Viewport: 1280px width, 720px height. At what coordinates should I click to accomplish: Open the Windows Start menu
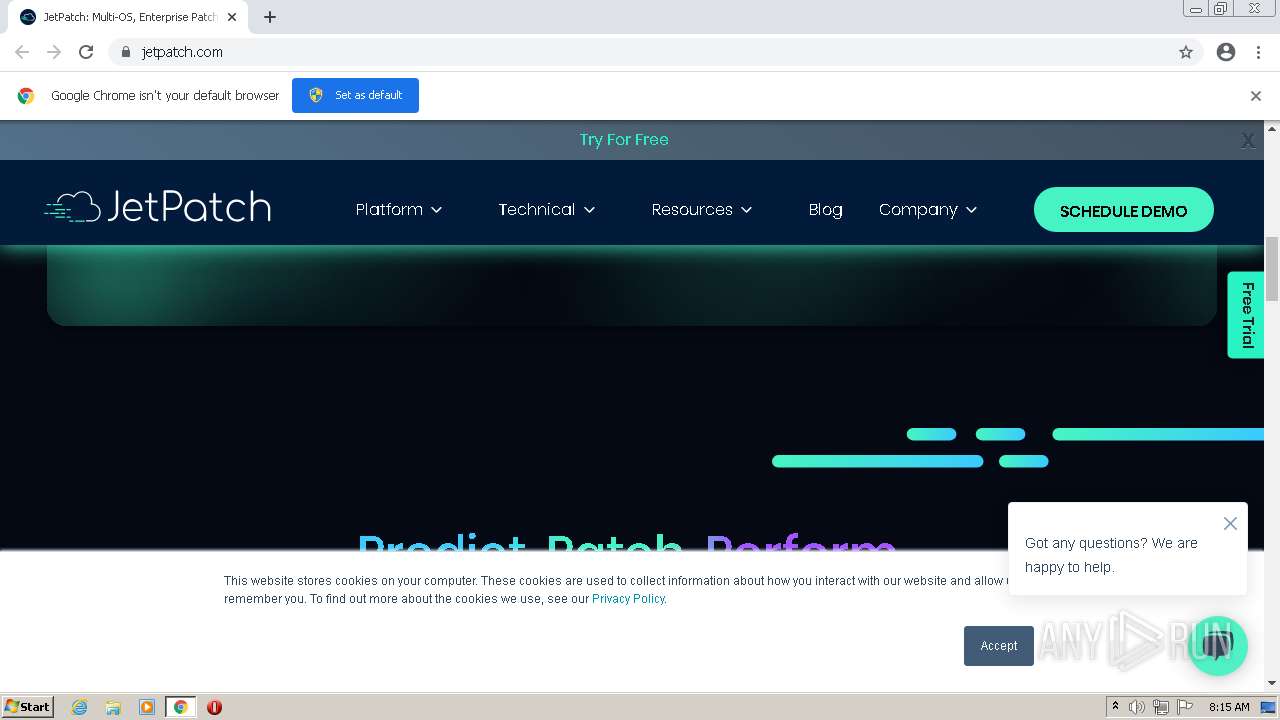pyautogui.click(x=27, y=707)
